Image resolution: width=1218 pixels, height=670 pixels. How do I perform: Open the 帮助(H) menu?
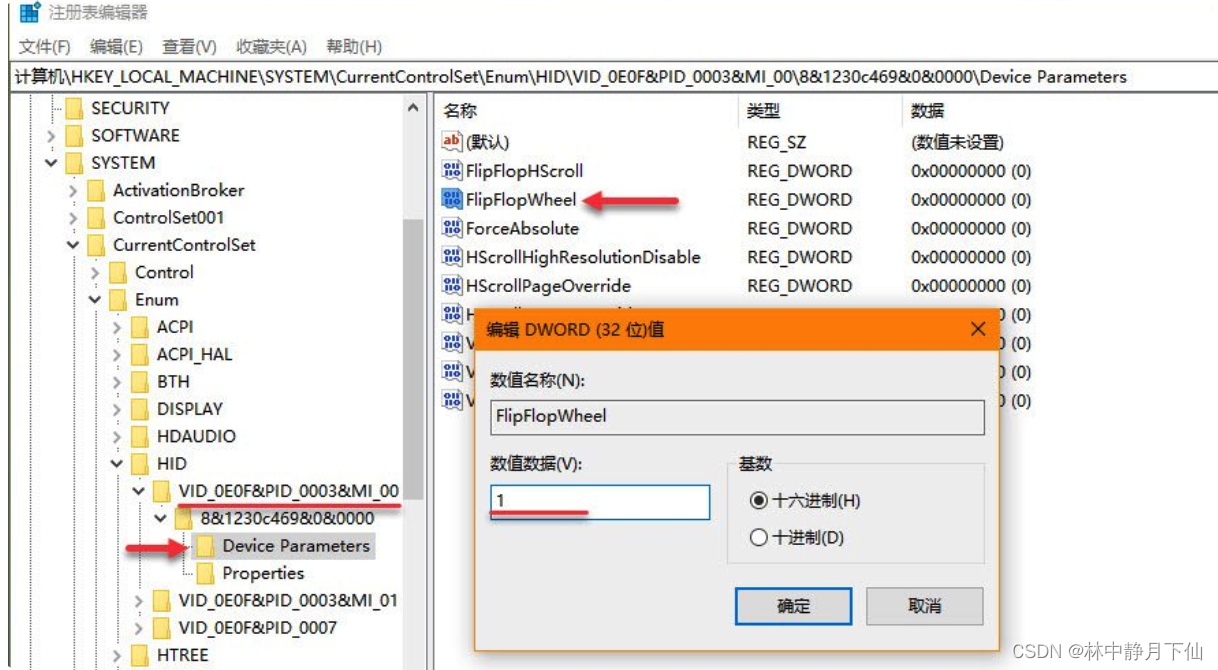point(354,47)
